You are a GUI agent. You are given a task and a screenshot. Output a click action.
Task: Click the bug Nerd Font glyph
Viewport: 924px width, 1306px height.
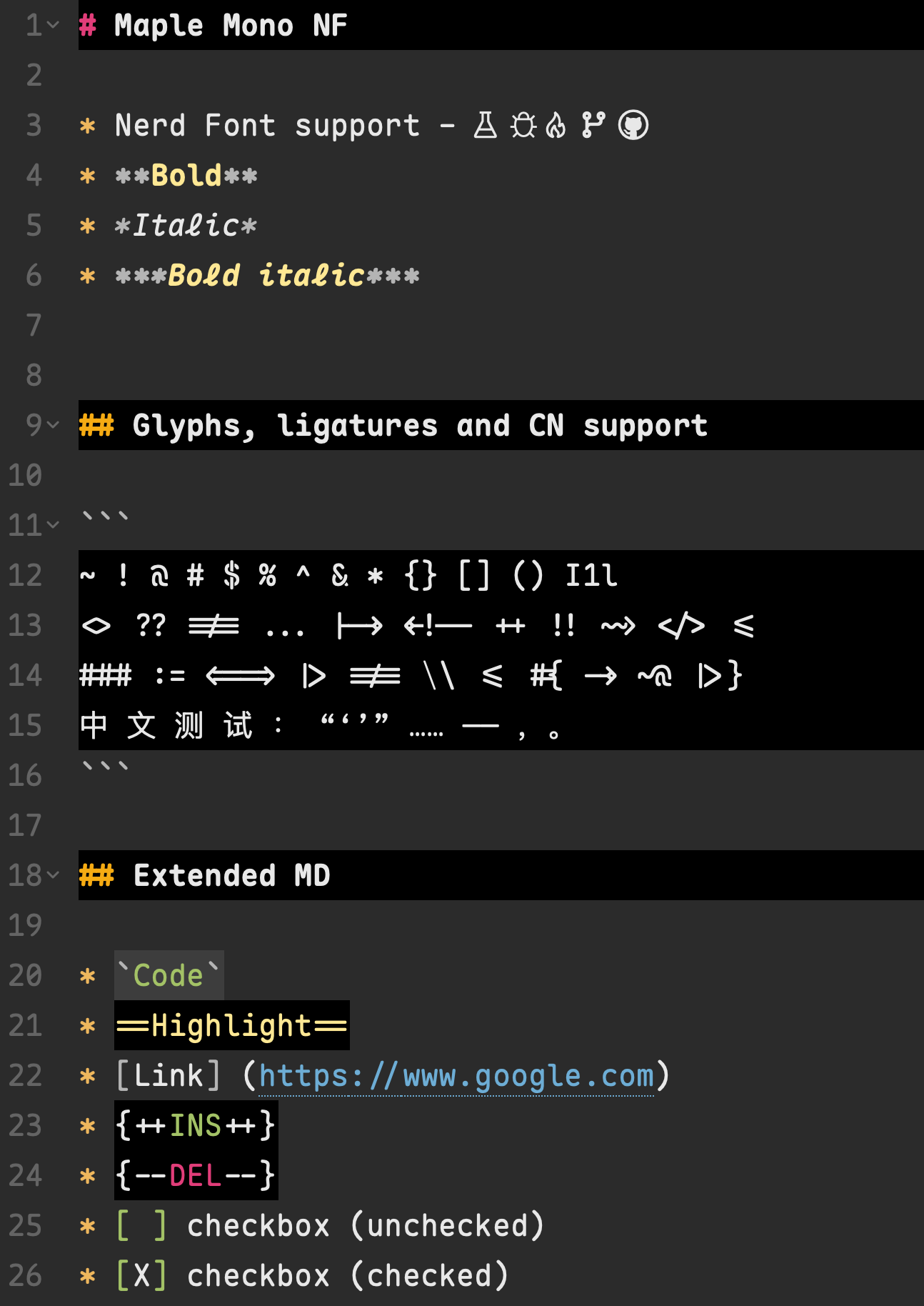coord(523,125)
